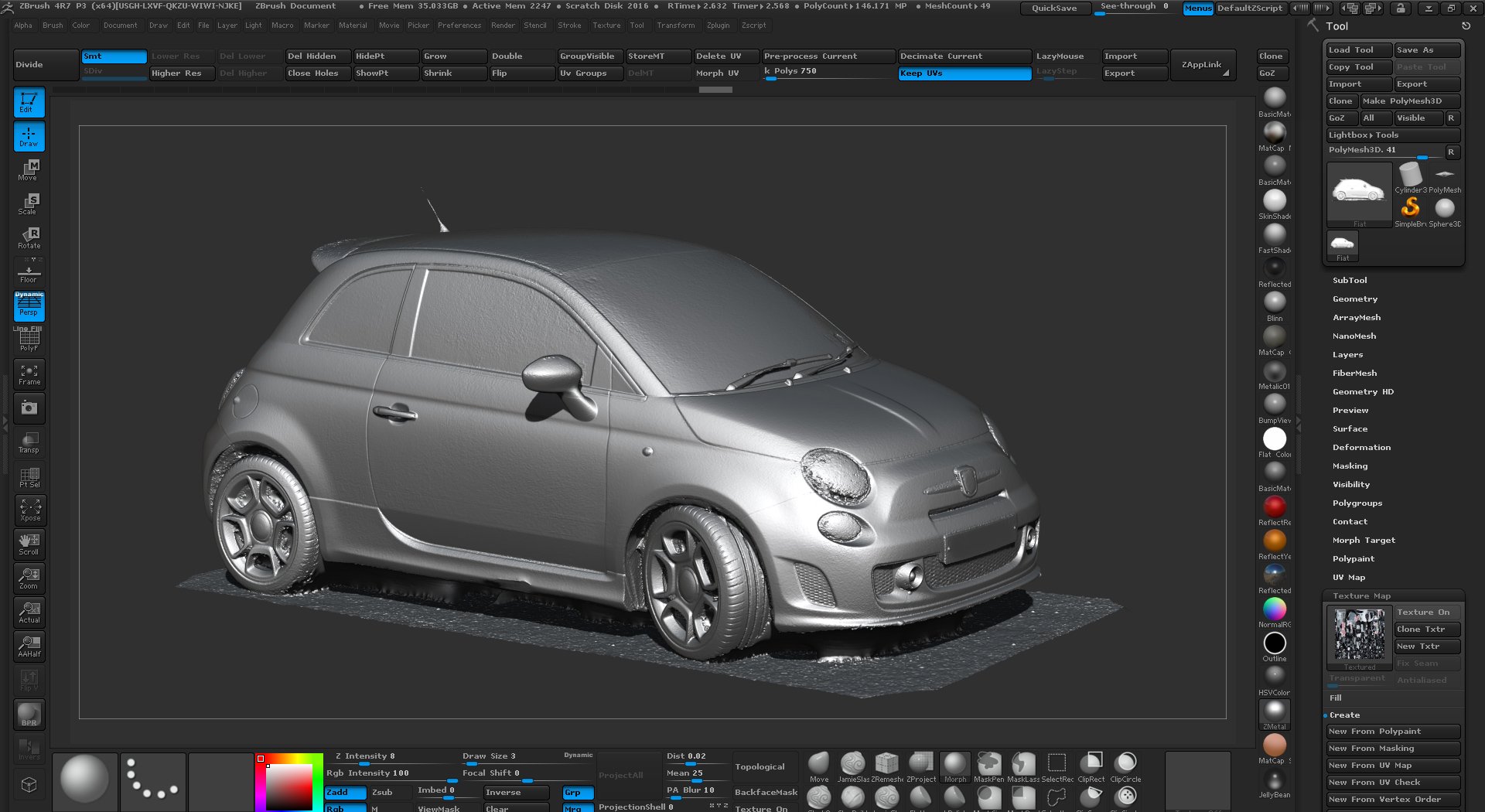The width and height of the screenshot is (1485, 812).
Task: Click the Decimate Current button
Action: pos(964,56)
